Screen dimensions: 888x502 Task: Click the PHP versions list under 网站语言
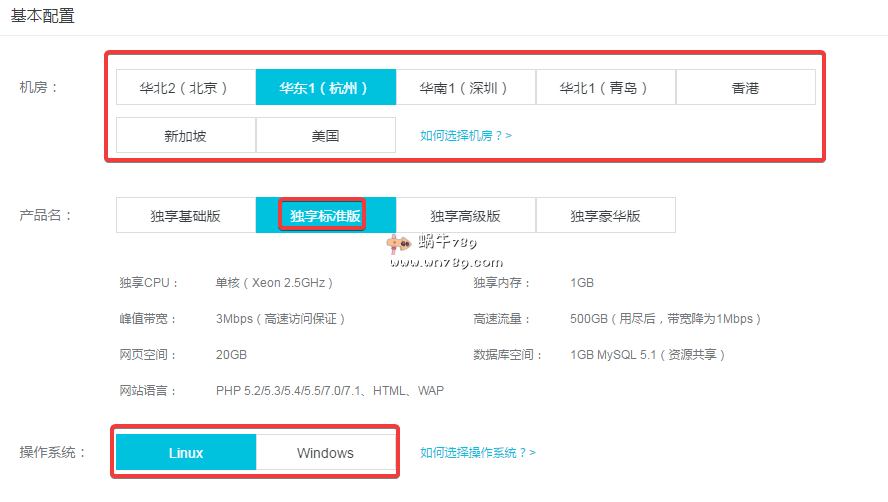pyautogui.click(x=330, y=390)
